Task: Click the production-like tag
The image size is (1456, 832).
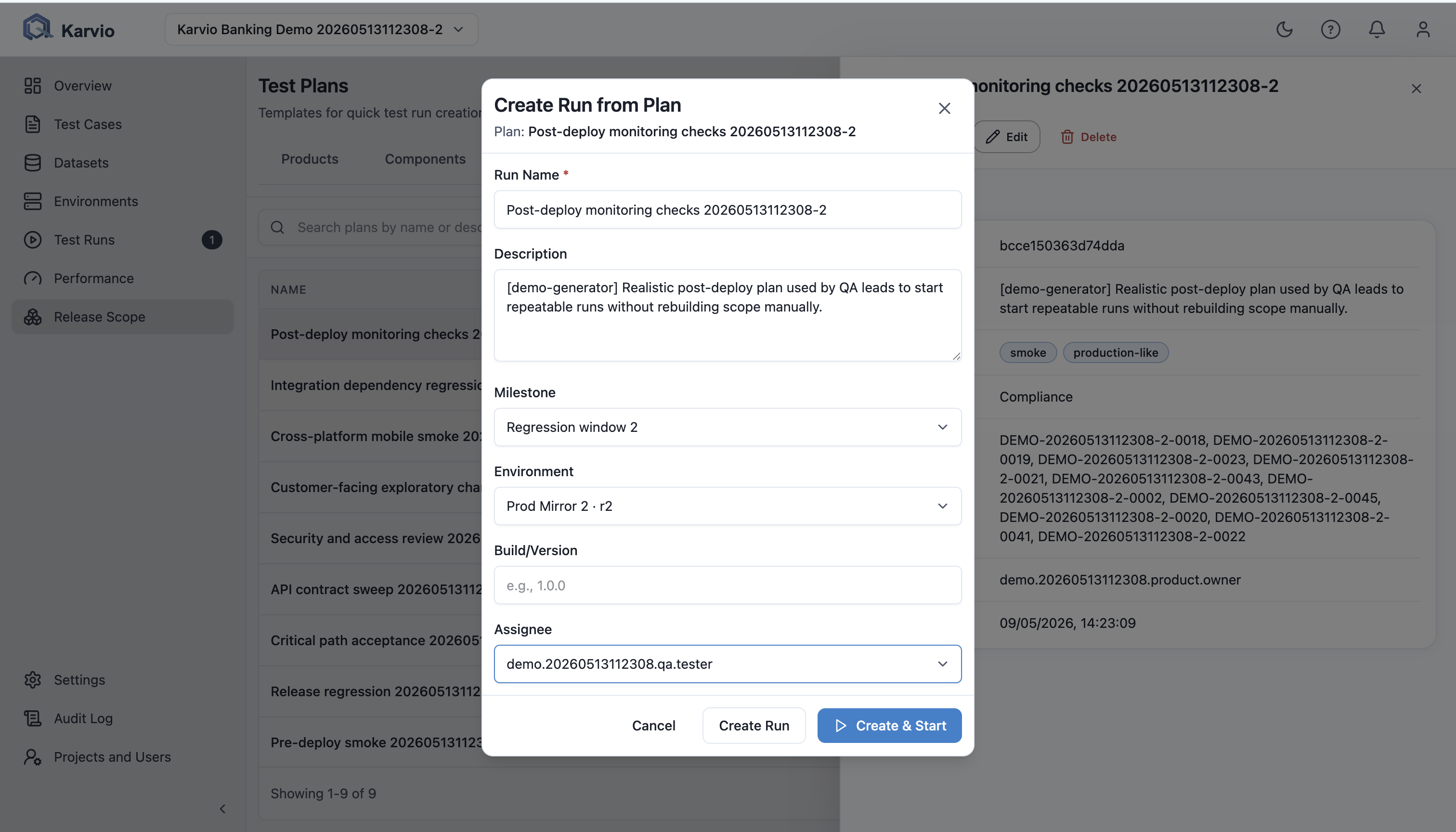Action: coord(1115,352)
